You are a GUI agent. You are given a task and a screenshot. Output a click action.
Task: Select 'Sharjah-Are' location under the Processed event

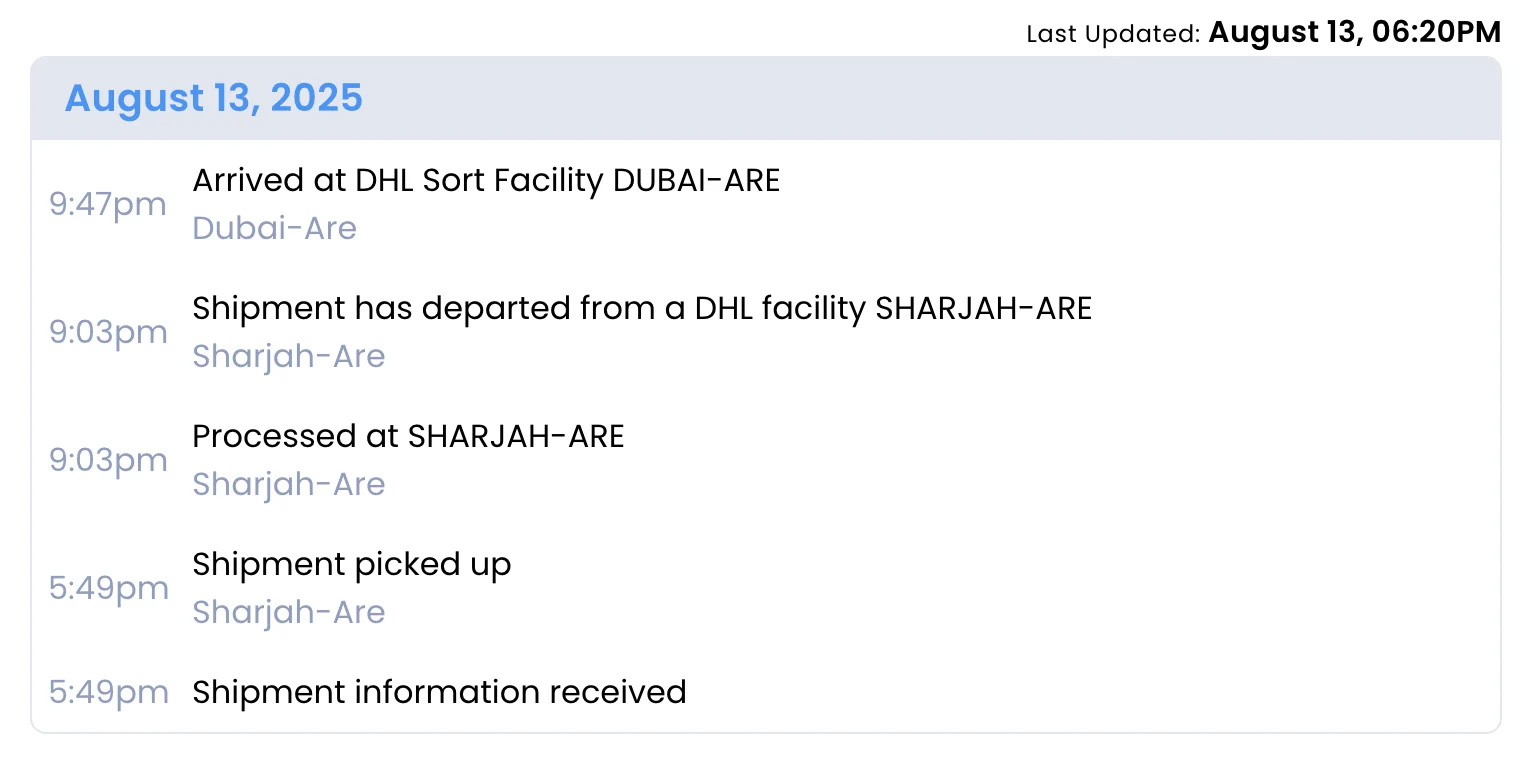pyautogui.click(x=288, y=485)
